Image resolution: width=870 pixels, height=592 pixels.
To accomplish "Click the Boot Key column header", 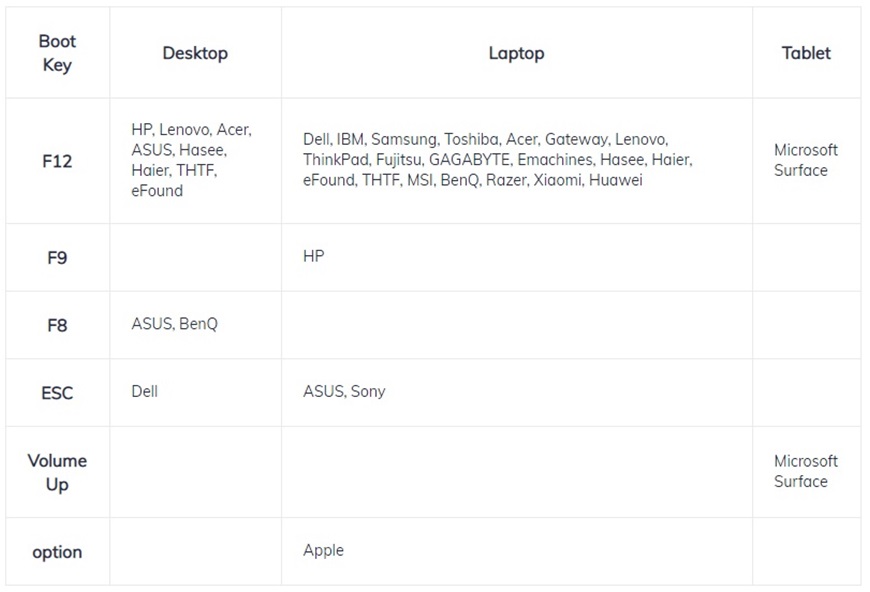I will point(57,53).
